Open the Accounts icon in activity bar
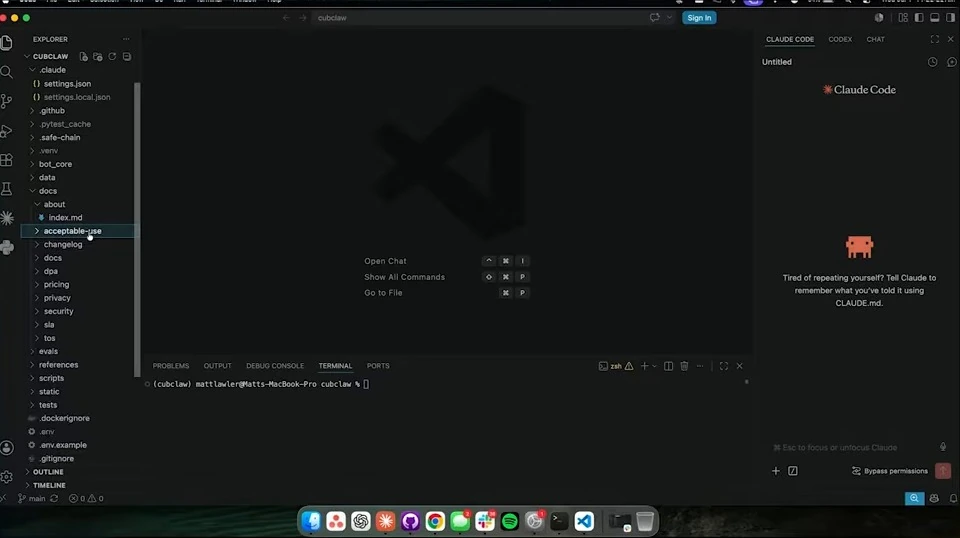 [7, 448]
